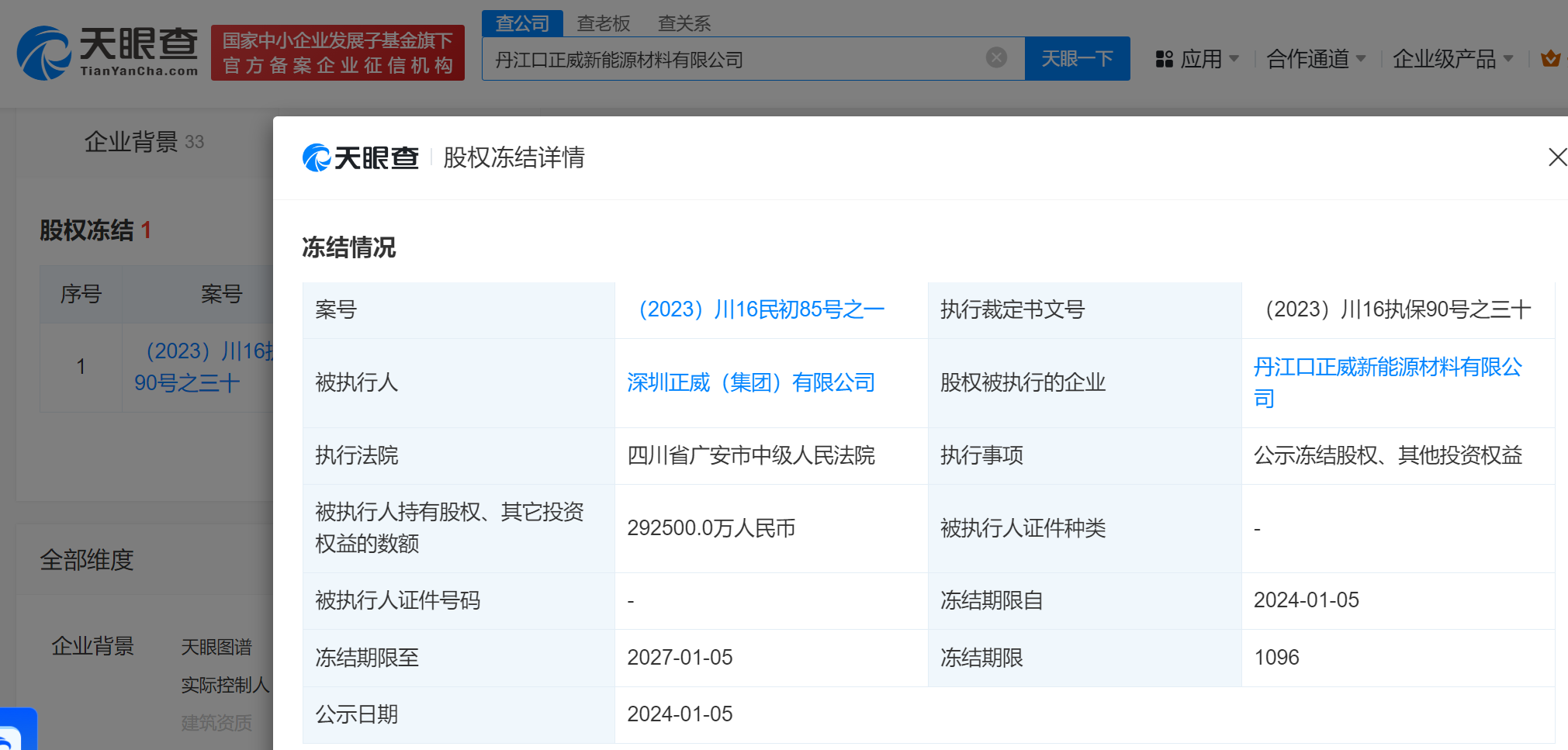Click the 1096 freeze period value

[x=1276, y=657]
